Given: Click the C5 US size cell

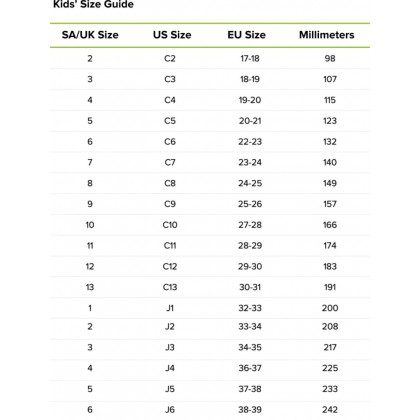Looking at the screenshot, I should (x=170, y=121).
